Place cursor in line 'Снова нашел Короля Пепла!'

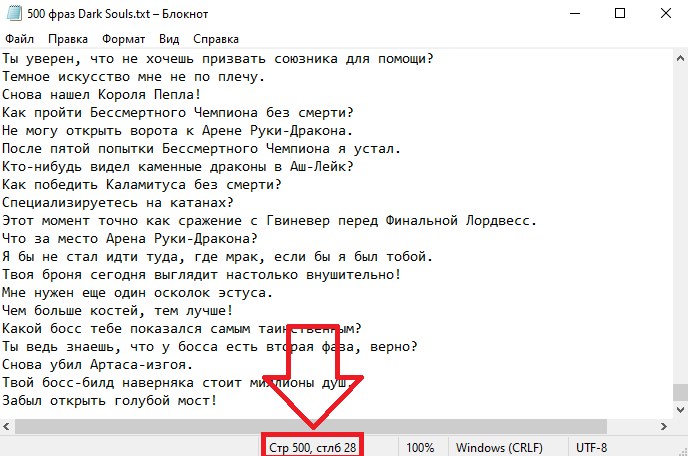(x=100, y=94)
